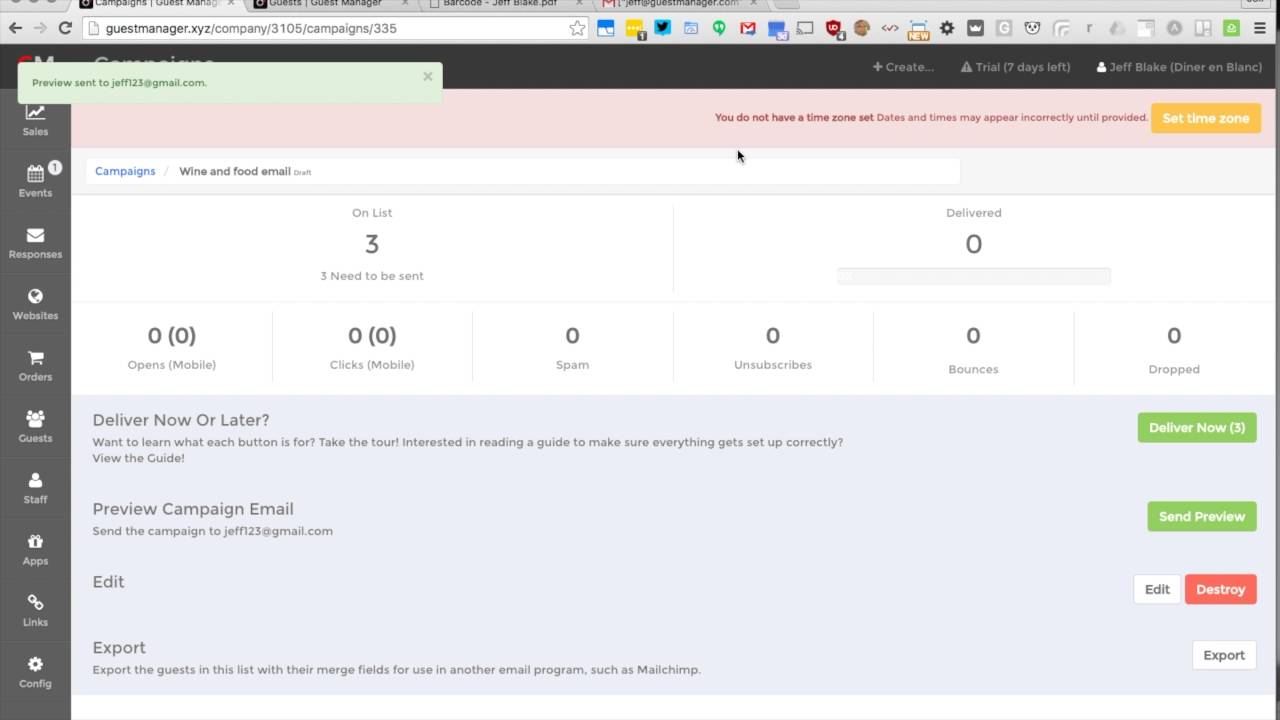Dismiss the preview sent notification
1280x720 pixels.
click(427, 76)
